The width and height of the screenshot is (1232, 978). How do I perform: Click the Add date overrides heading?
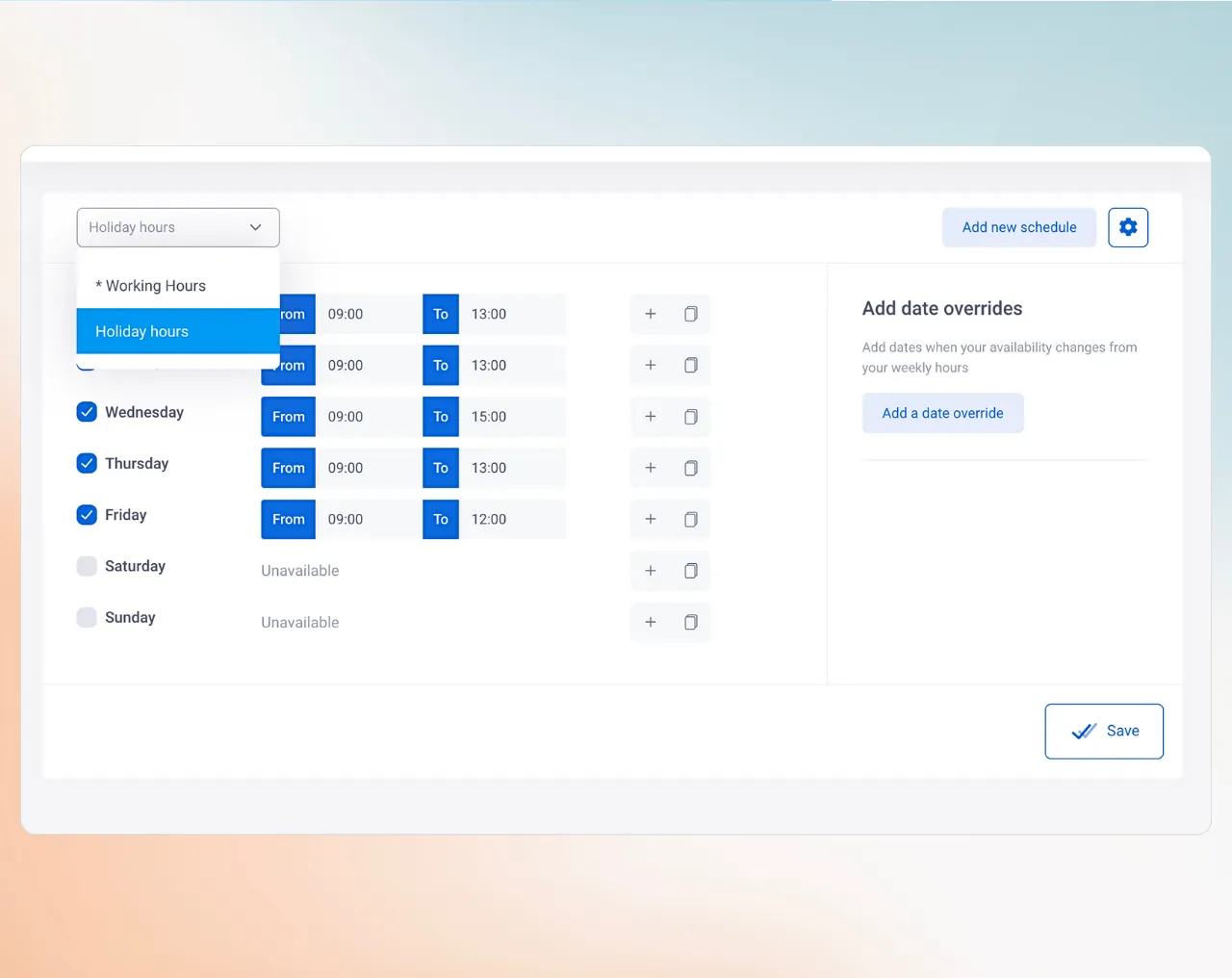click(x=942, y=308)
